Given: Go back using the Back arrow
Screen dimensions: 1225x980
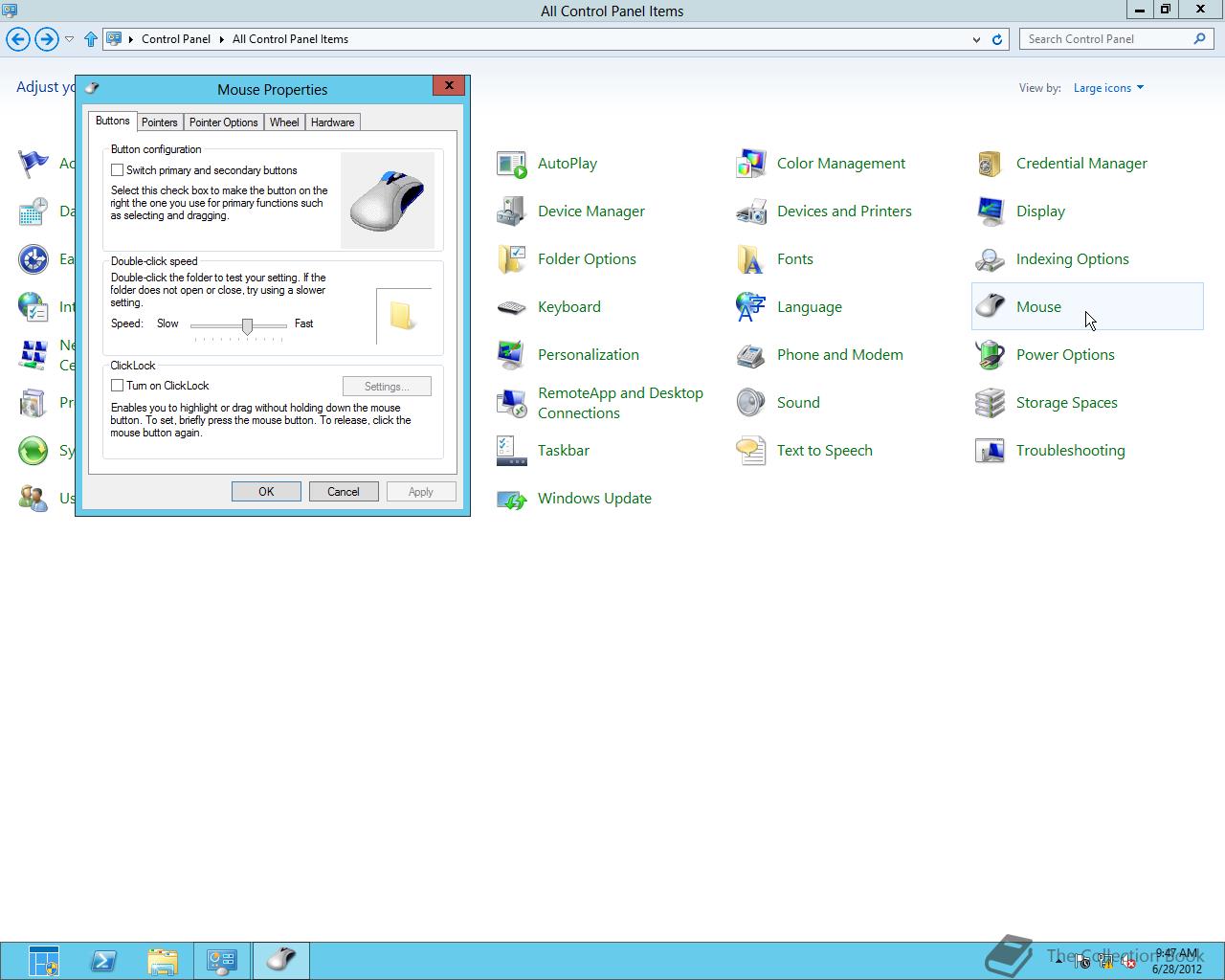Looking at the screenshot, I should click(18, 39).
